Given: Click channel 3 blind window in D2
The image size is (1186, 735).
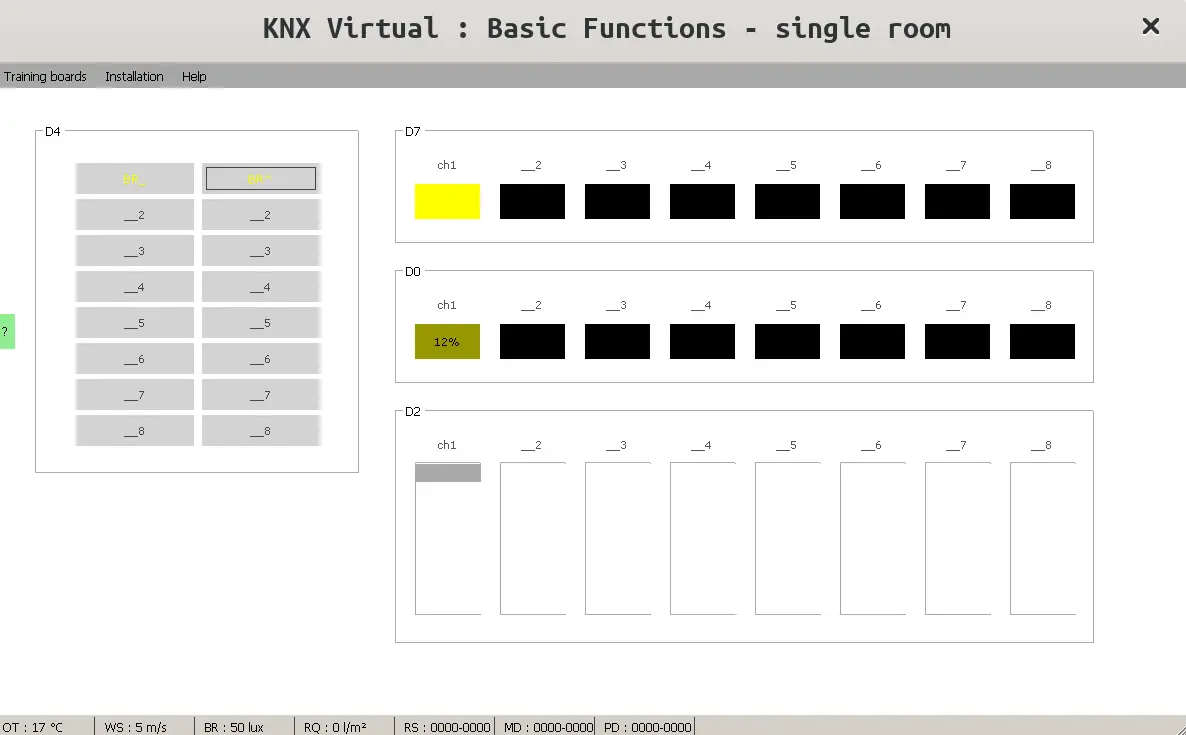Looking at the screenshot, I should (617, 538).
